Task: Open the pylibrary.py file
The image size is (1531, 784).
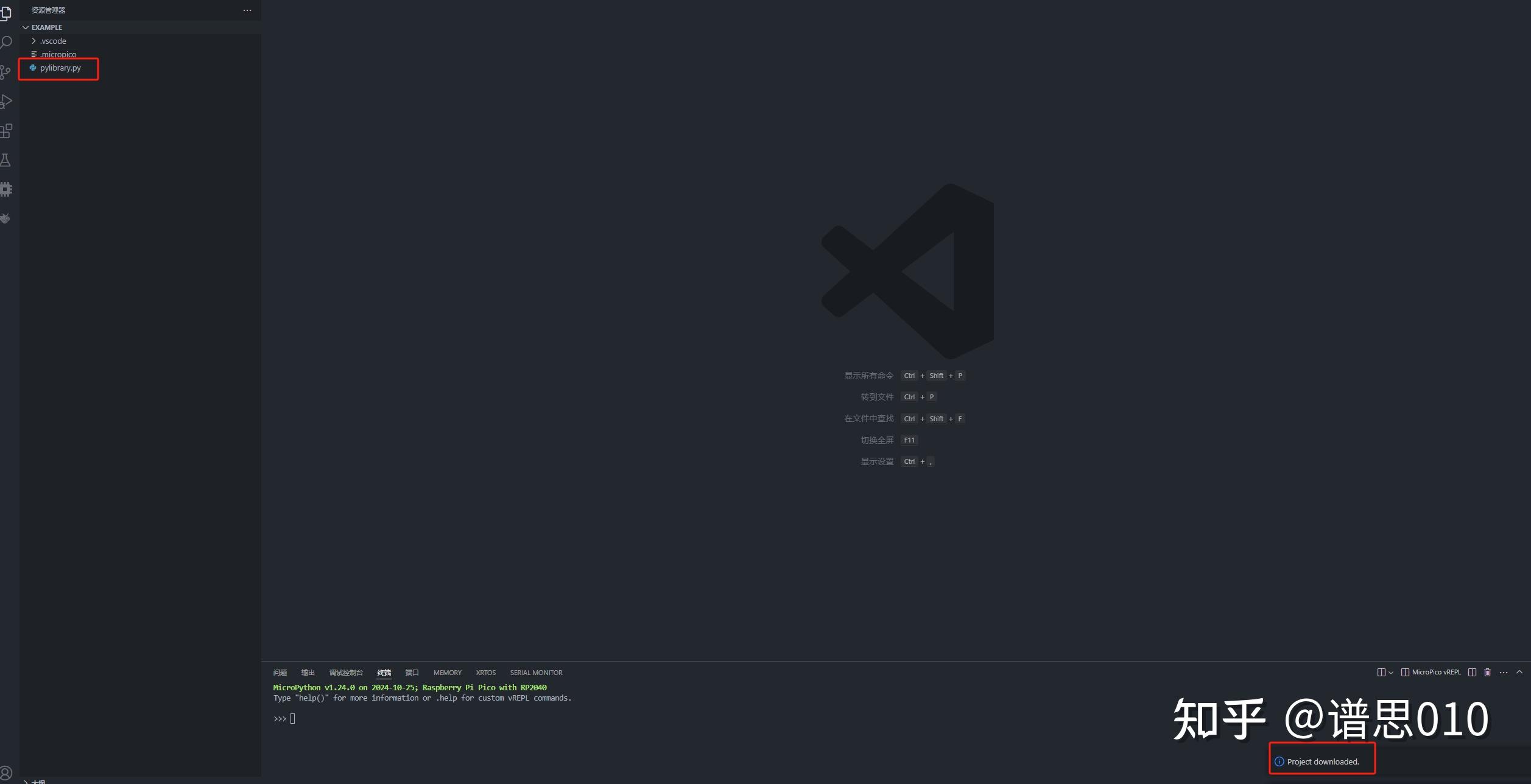Action: [60, 68]
